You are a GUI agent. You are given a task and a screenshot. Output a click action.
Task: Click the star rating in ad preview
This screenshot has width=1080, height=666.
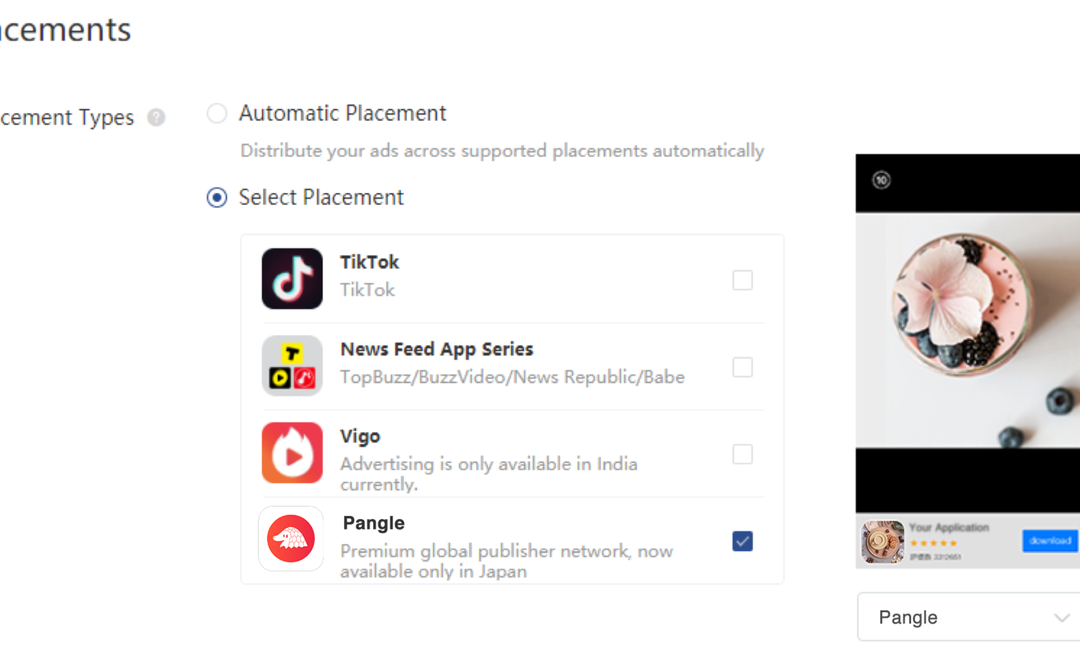tap(933, 543)
